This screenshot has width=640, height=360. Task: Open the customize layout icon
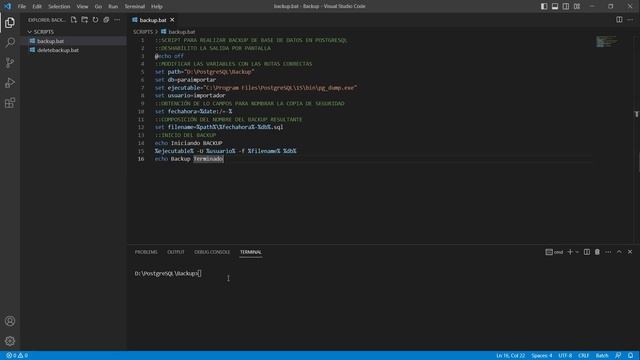577,6
